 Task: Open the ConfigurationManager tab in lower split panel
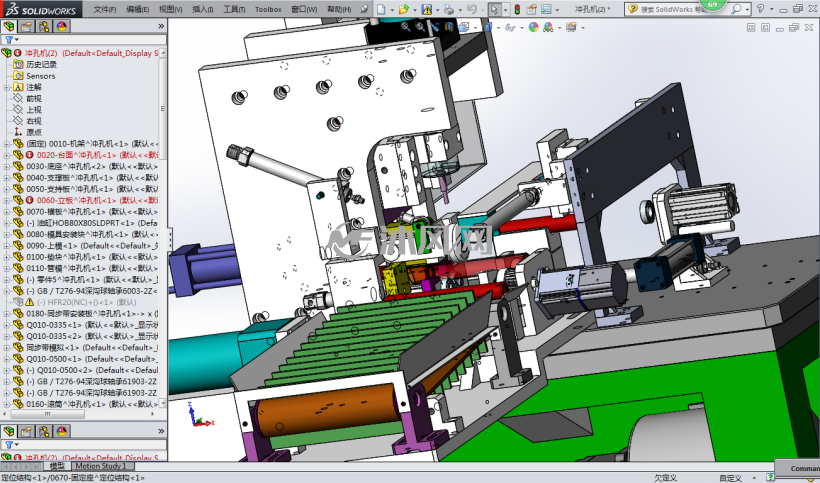pos(44,431)
